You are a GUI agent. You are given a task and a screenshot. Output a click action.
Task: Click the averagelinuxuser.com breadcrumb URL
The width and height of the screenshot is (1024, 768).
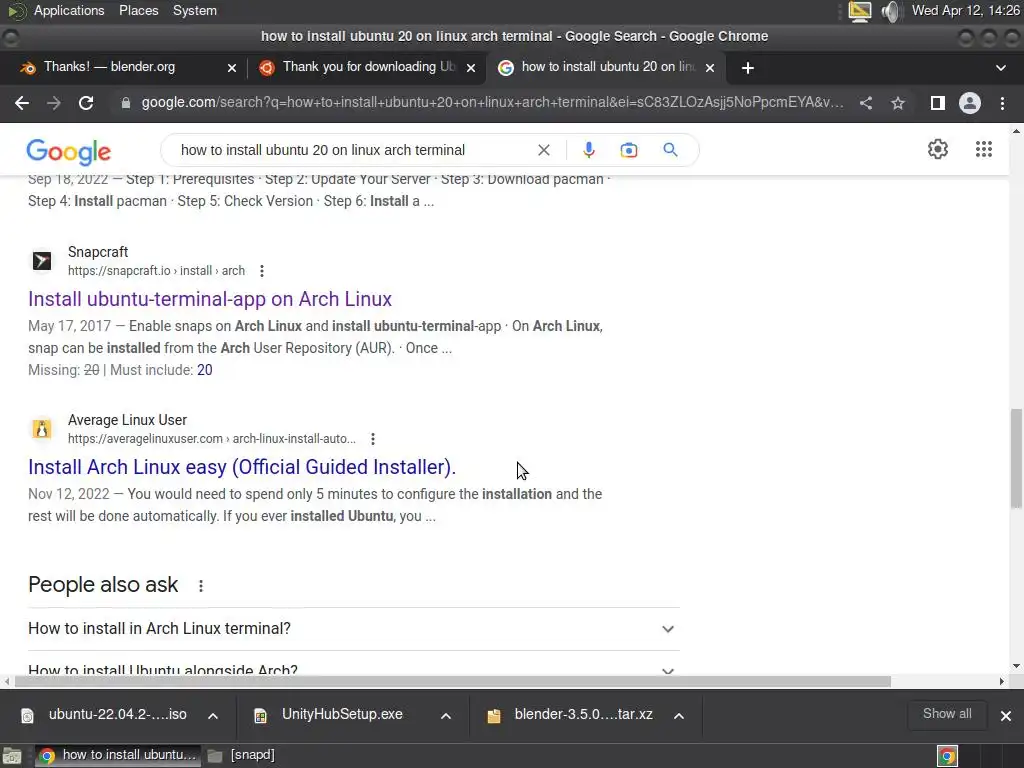coord(212,439)
